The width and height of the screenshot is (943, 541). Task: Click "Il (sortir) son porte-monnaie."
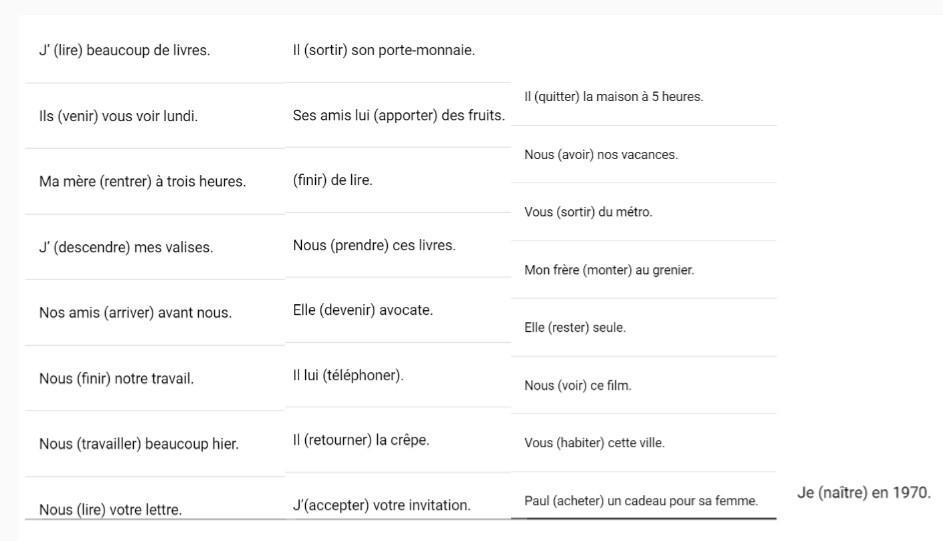(384, 50)
